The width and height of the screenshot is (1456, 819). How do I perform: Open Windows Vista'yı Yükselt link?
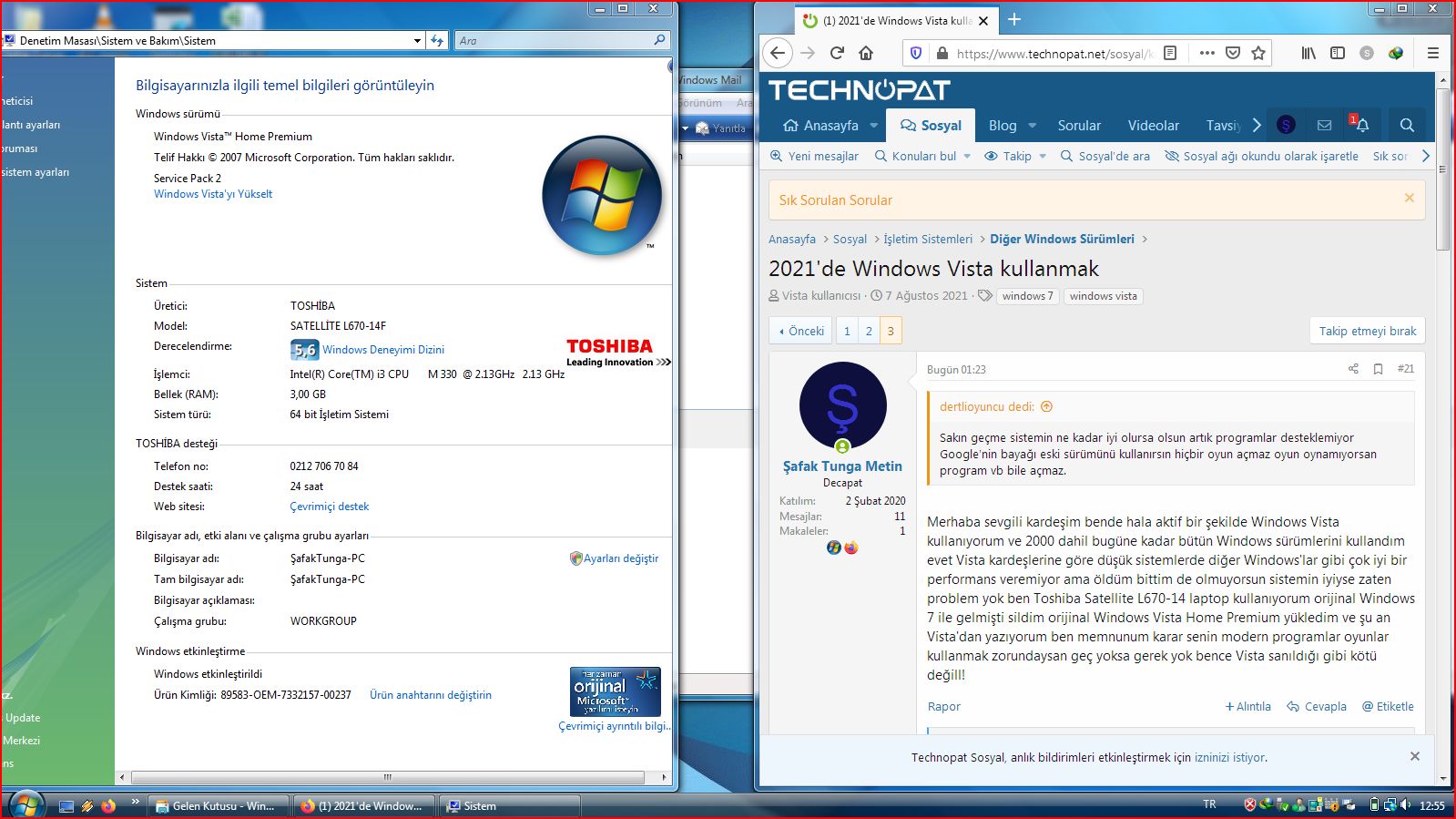coord(213,194)
